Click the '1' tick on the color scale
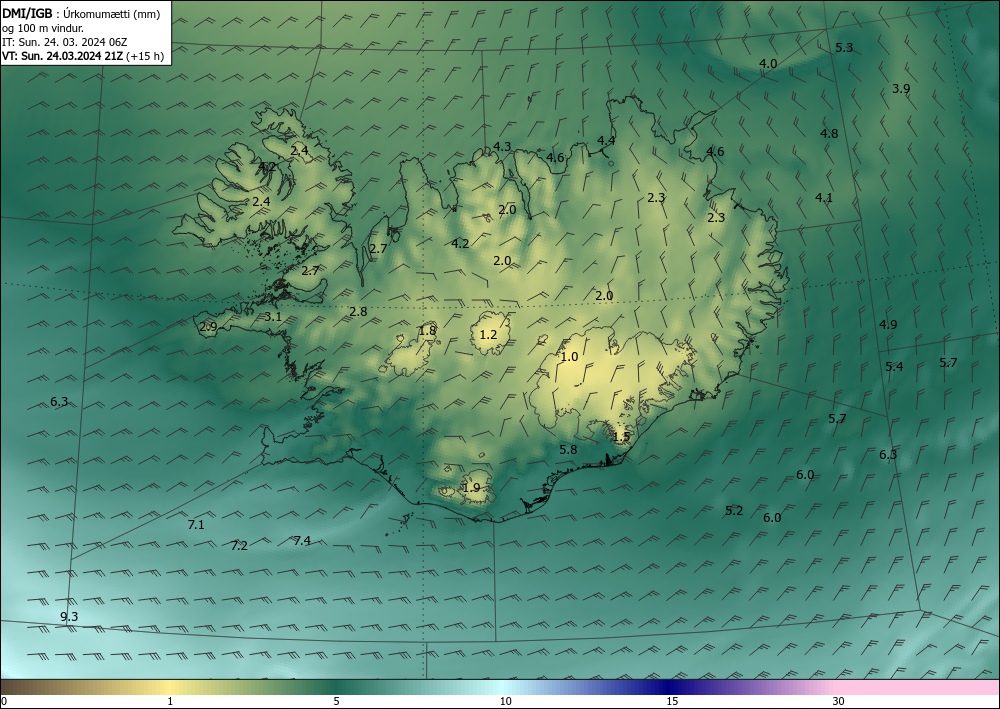This screenshot has height=709, width=1000. point(170,702)
